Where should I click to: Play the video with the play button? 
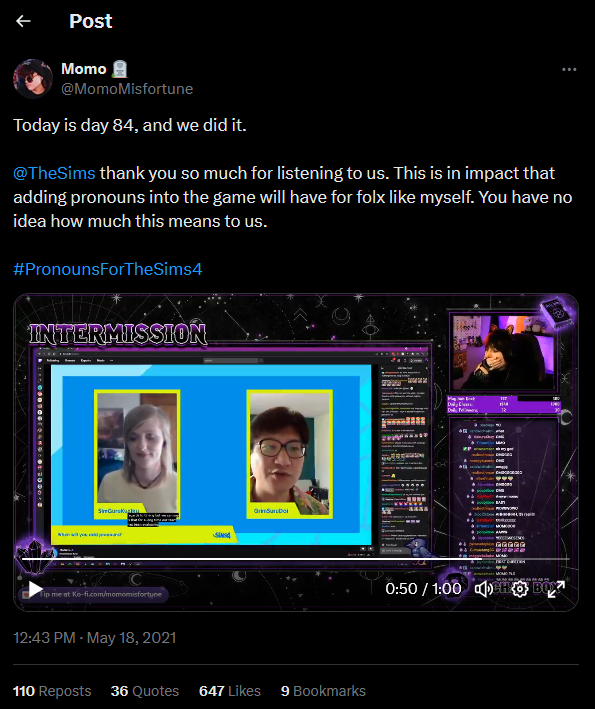35,589
